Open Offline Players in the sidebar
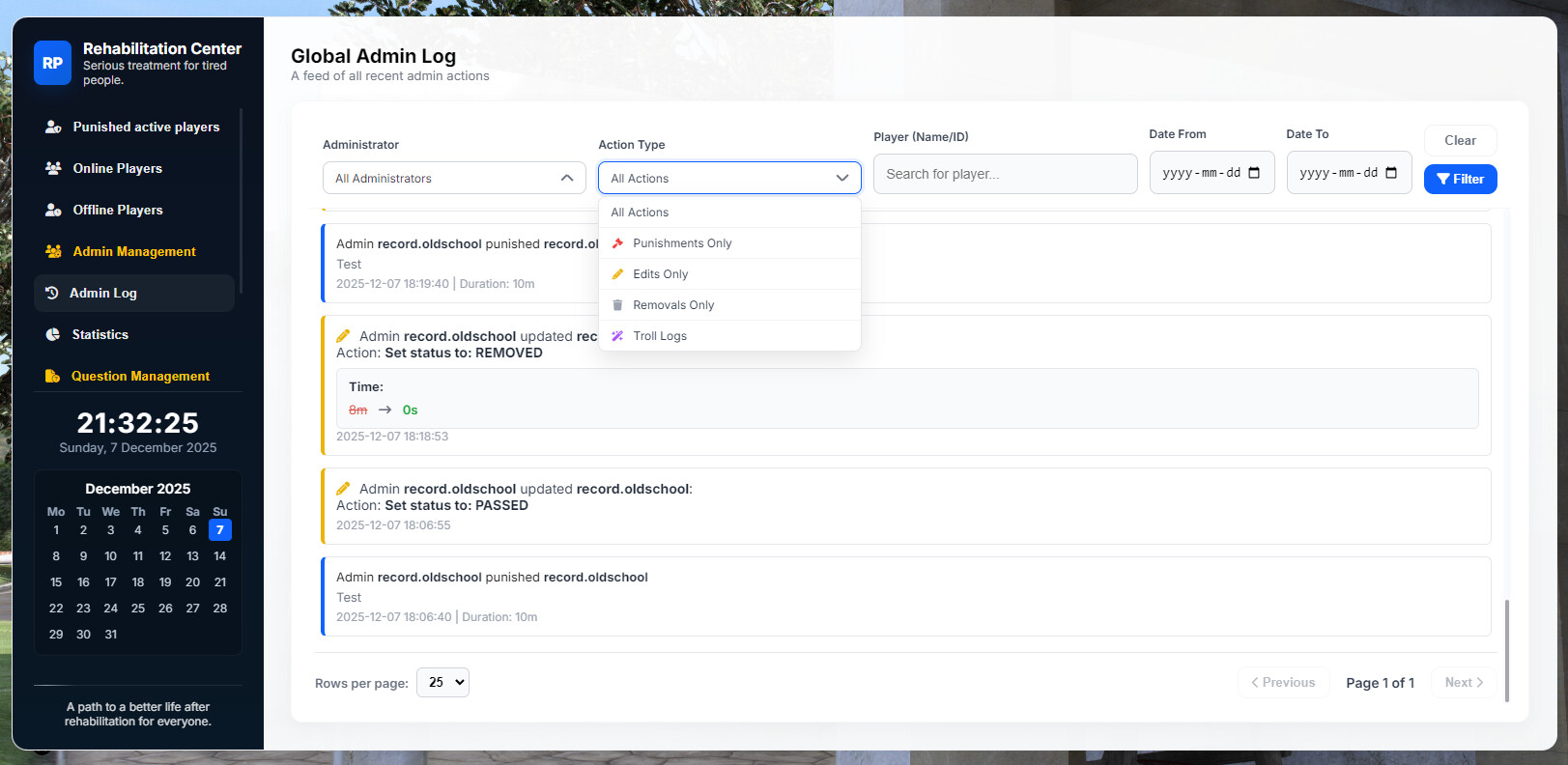This screenshot has width=1568, height=765. tap(118, 210)
